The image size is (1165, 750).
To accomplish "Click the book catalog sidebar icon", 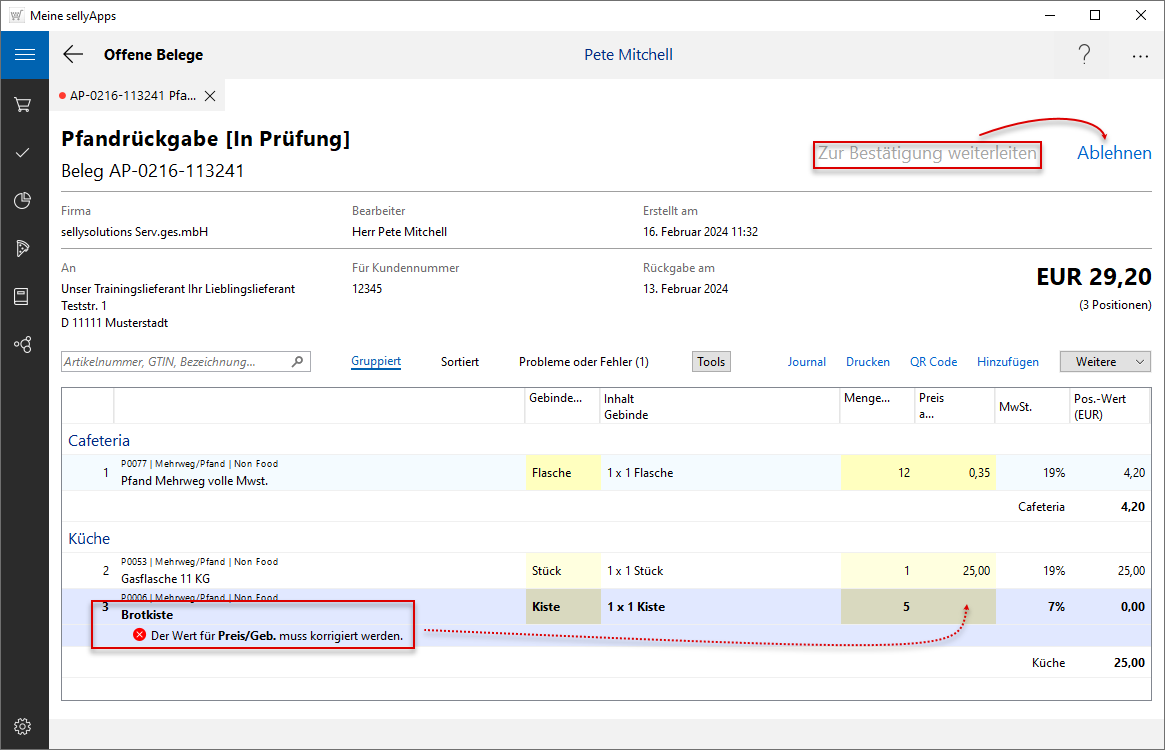I will pos(24,297).
